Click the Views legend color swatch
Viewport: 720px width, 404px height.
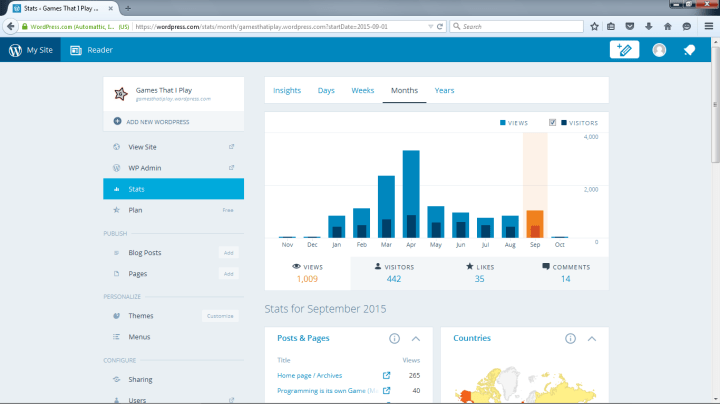pos(503,123)
